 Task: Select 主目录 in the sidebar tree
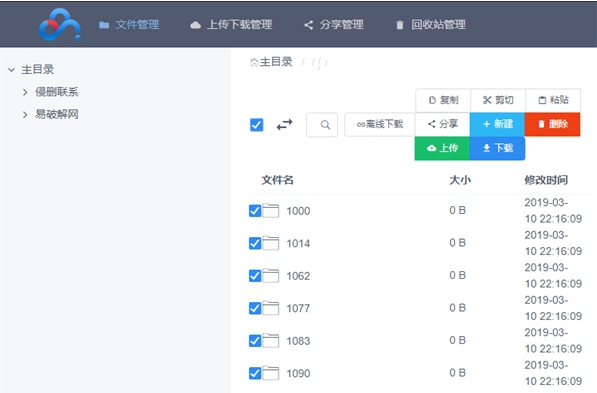(38, 70)
